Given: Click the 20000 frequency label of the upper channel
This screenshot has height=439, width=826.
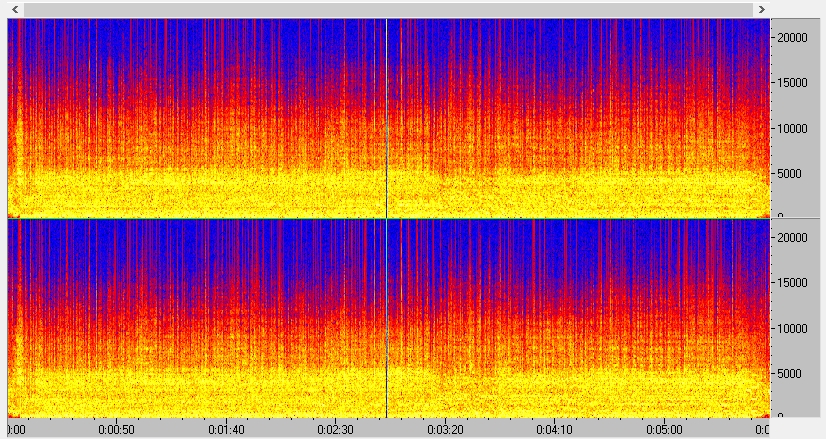Looking at the screenshot, I should coord(792,38).
